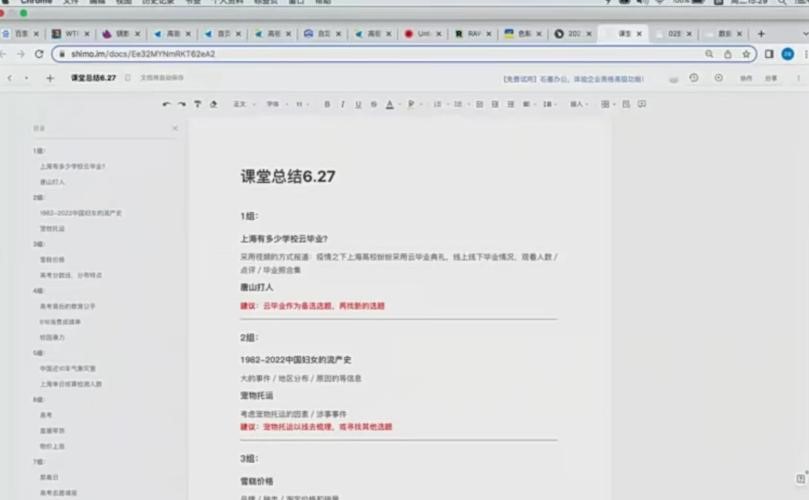The height and width of the screenshot is (500, 809).
Task: Open the font size dropdown
Action: 301,104
